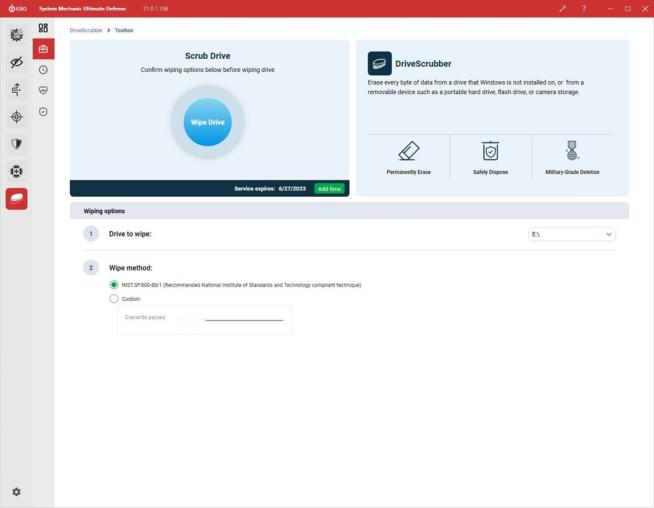Click the iolo logo in title bar

(x=18, y=8)
